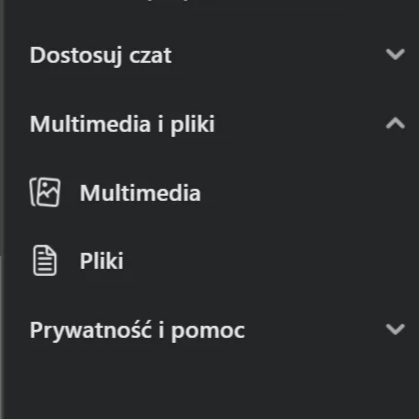Click the cut-off text above Dostosuj czat

pyautogui.click(x=172, y=2)
